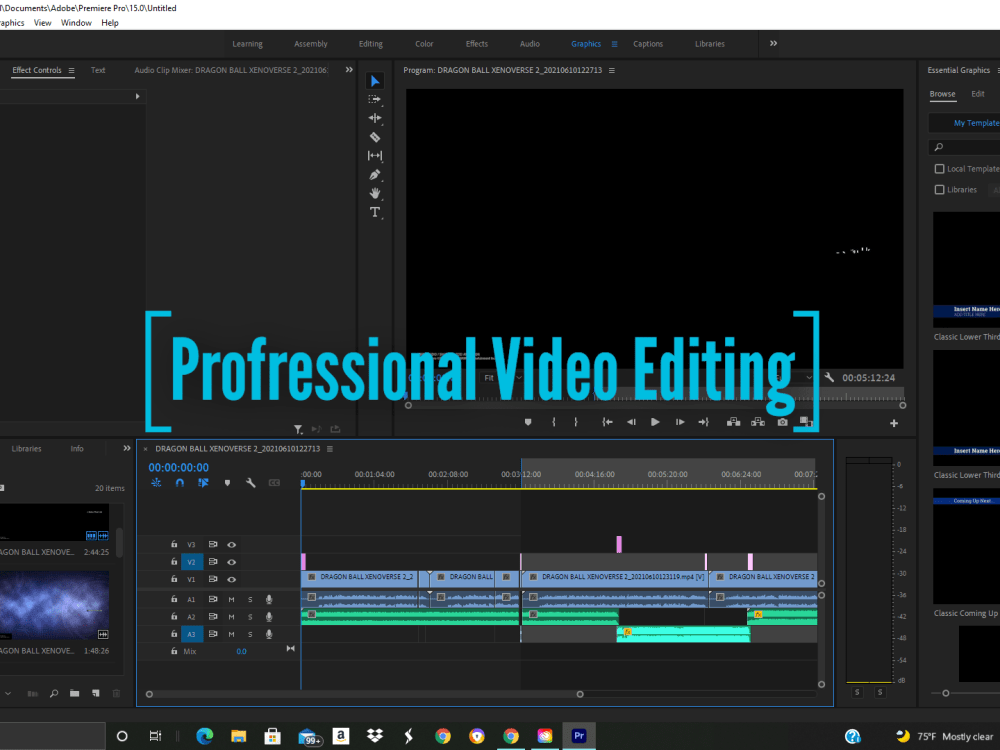Open Program monitor settings wrench
The image size is (1000, 750).
point(829,378)
